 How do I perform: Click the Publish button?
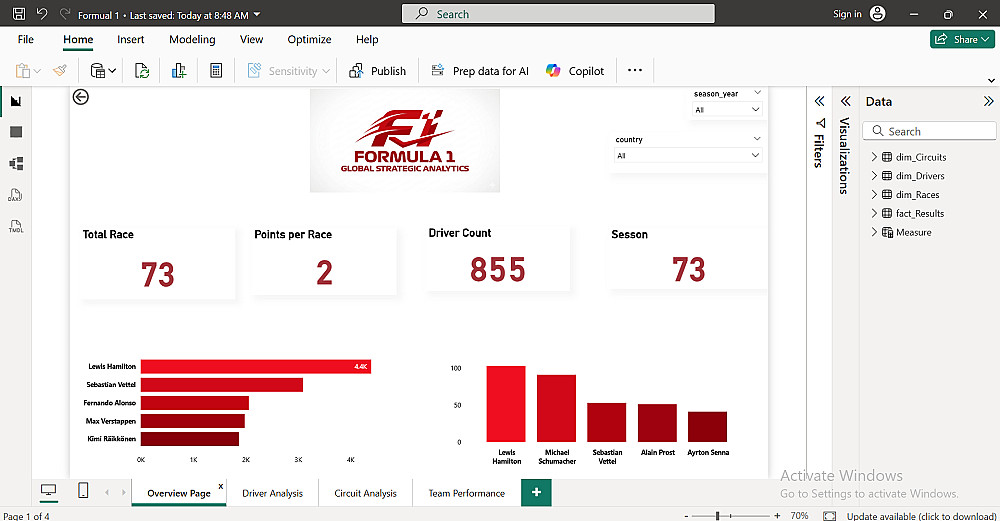click(378, 71)
